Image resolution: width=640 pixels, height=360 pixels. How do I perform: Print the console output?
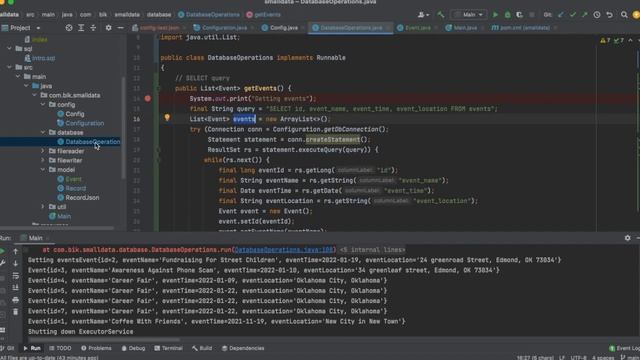click(x=16, y=300)
